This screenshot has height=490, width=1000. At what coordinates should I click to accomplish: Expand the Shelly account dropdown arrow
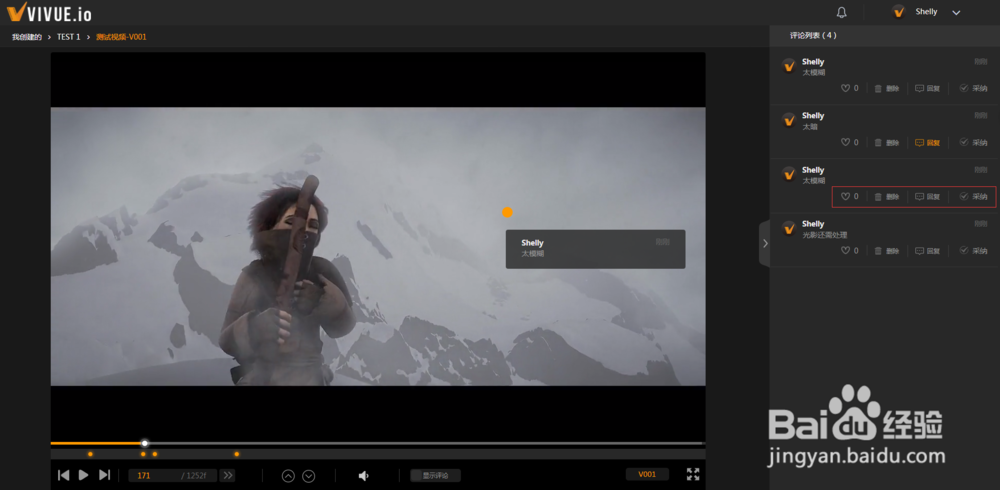(956, 12)
